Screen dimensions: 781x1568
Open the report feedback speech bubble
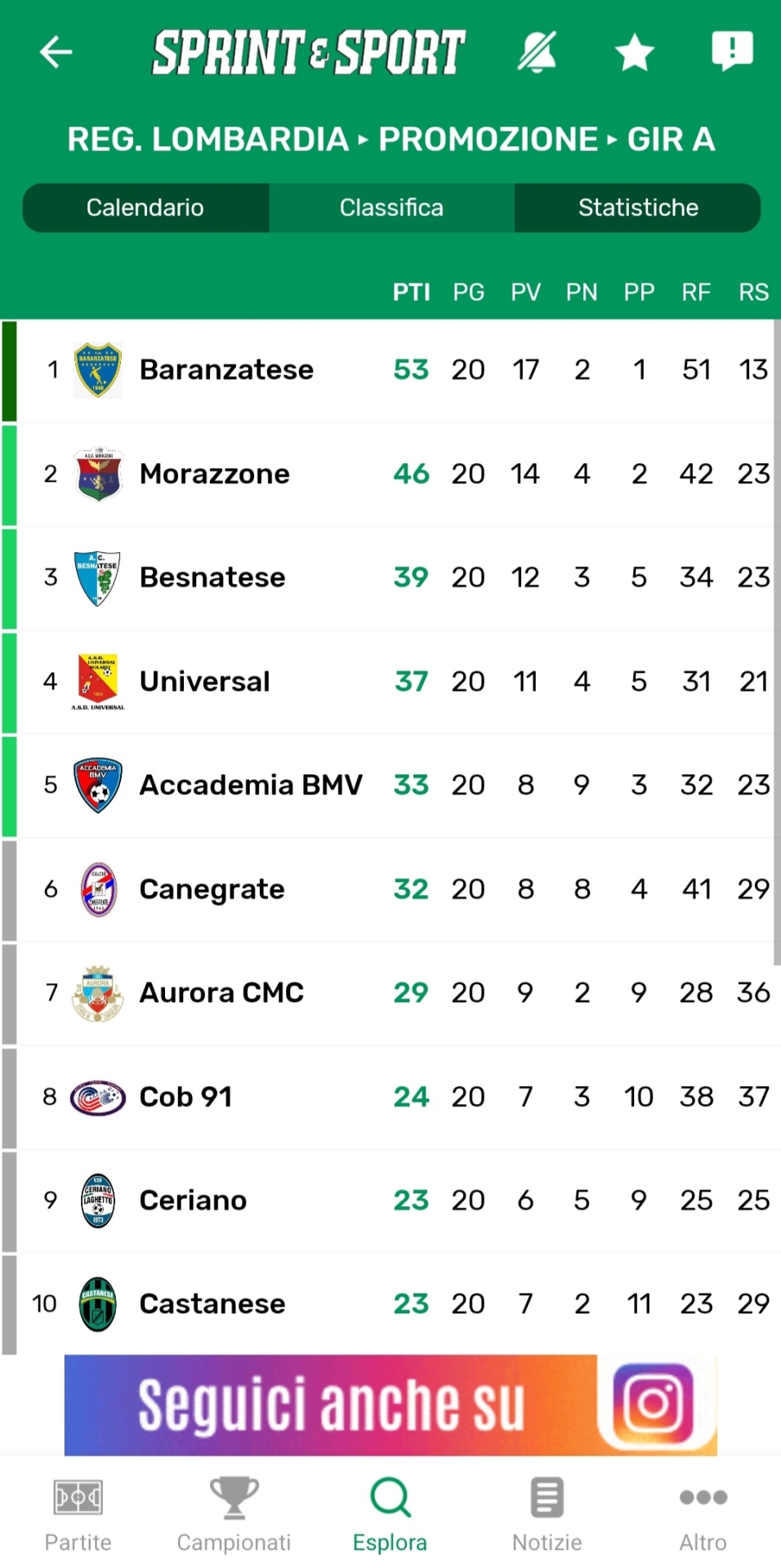click(x=732, y=51)
